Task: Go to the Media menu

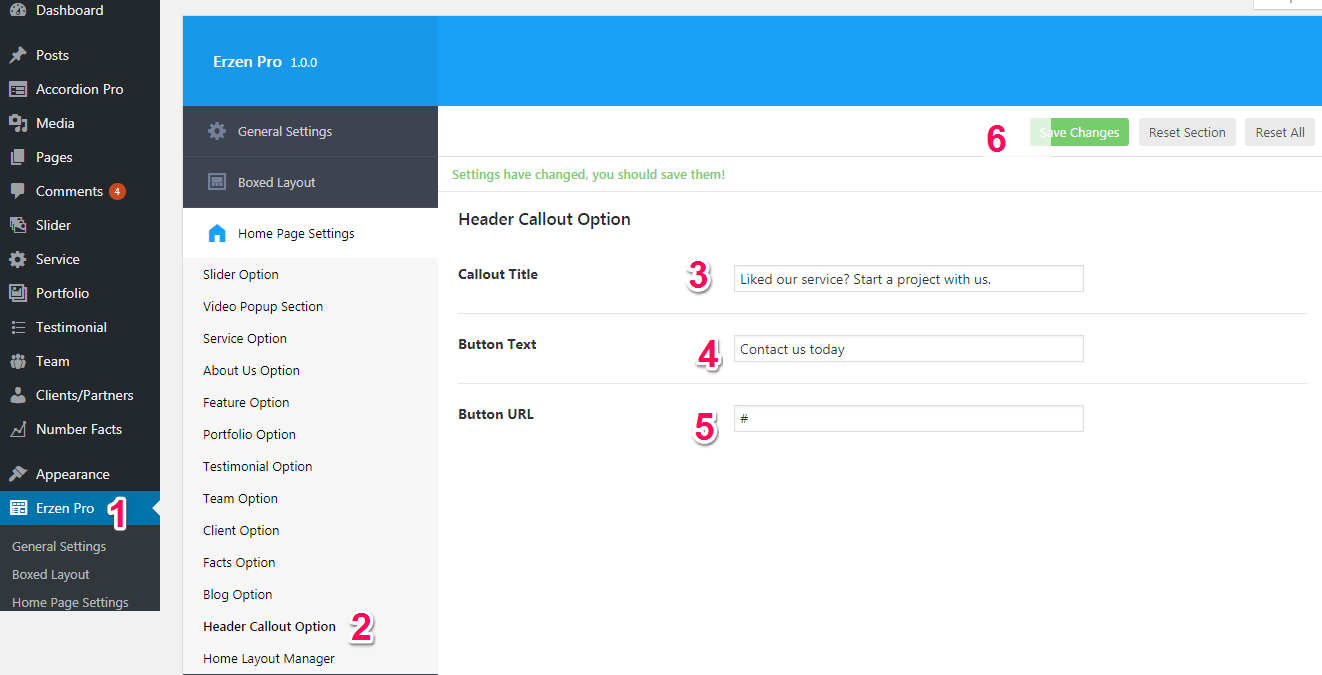Action: tap(80, 123)
